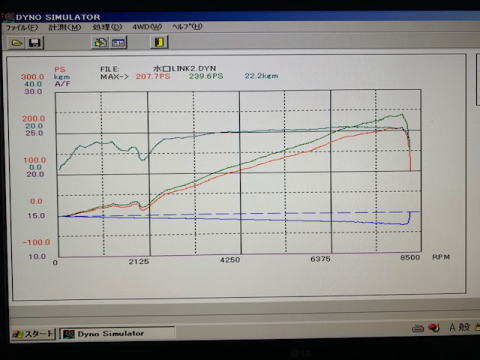The image size is (480, 360).
Task: Save the dyno data with the floppy icon
Action: pyautogui.click(x=35, y=43)
